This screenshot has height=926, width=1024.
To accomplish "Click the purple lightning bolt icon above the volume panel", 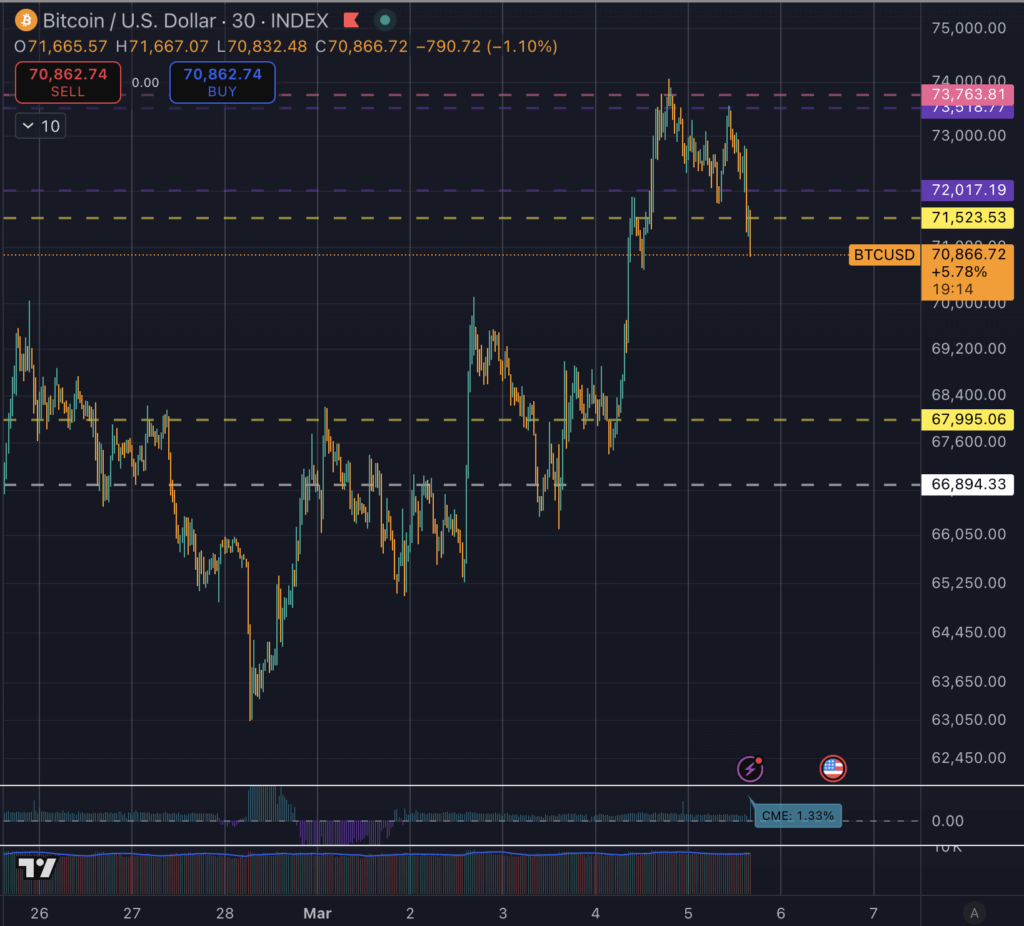I will pos(750,768).
